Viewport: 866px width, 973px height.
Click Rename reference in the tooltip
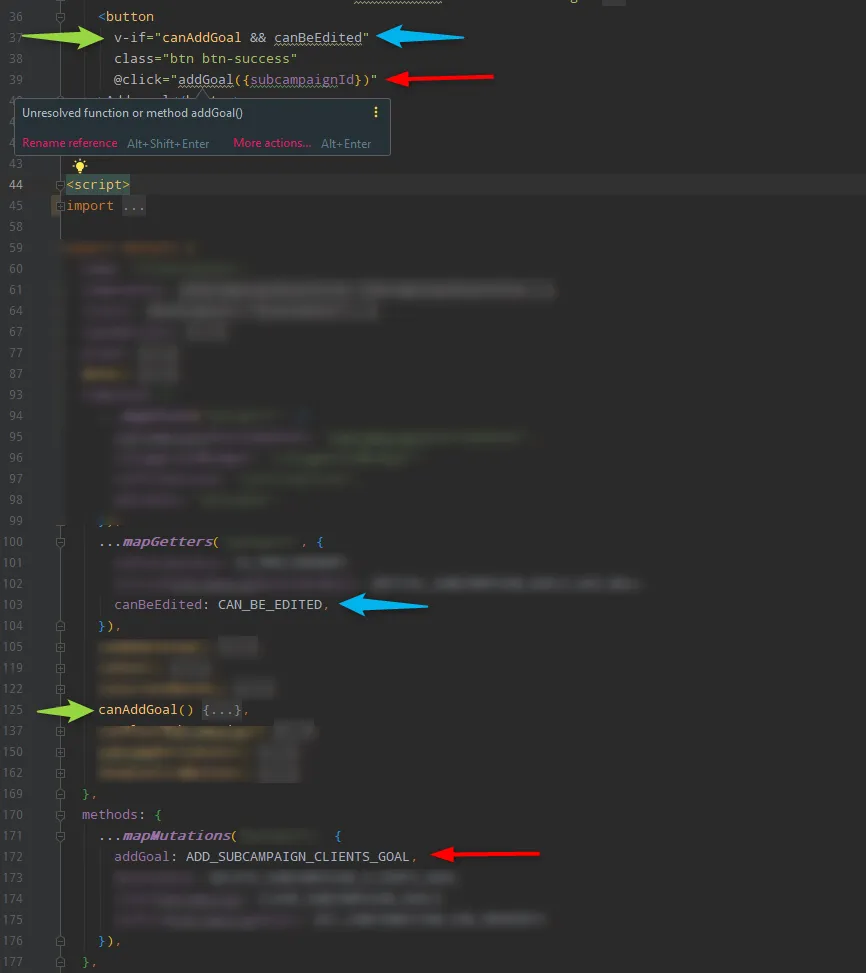click(69, 143)
